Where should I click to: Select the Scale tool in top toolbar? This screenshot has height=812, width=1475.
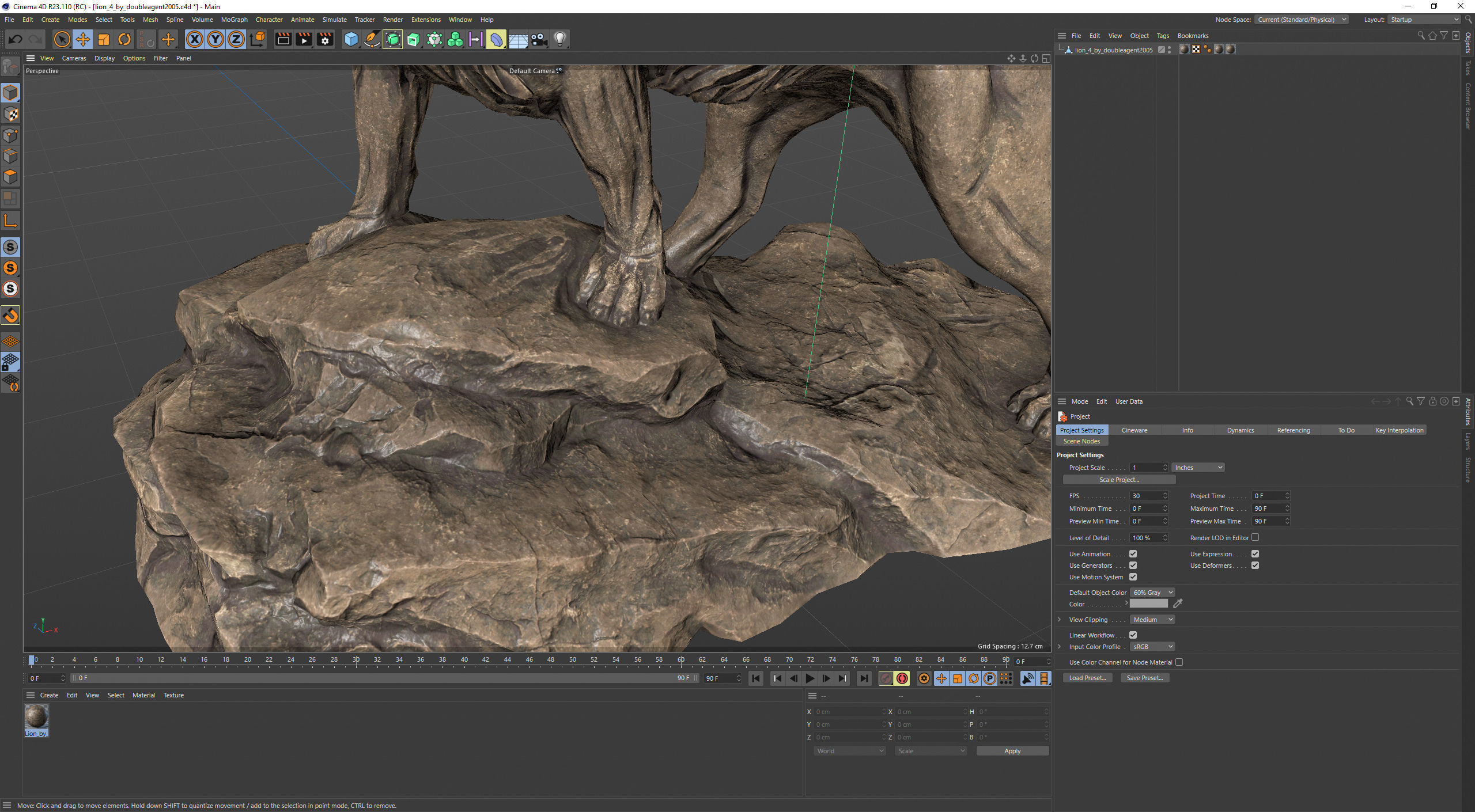[x=104, y=40]
